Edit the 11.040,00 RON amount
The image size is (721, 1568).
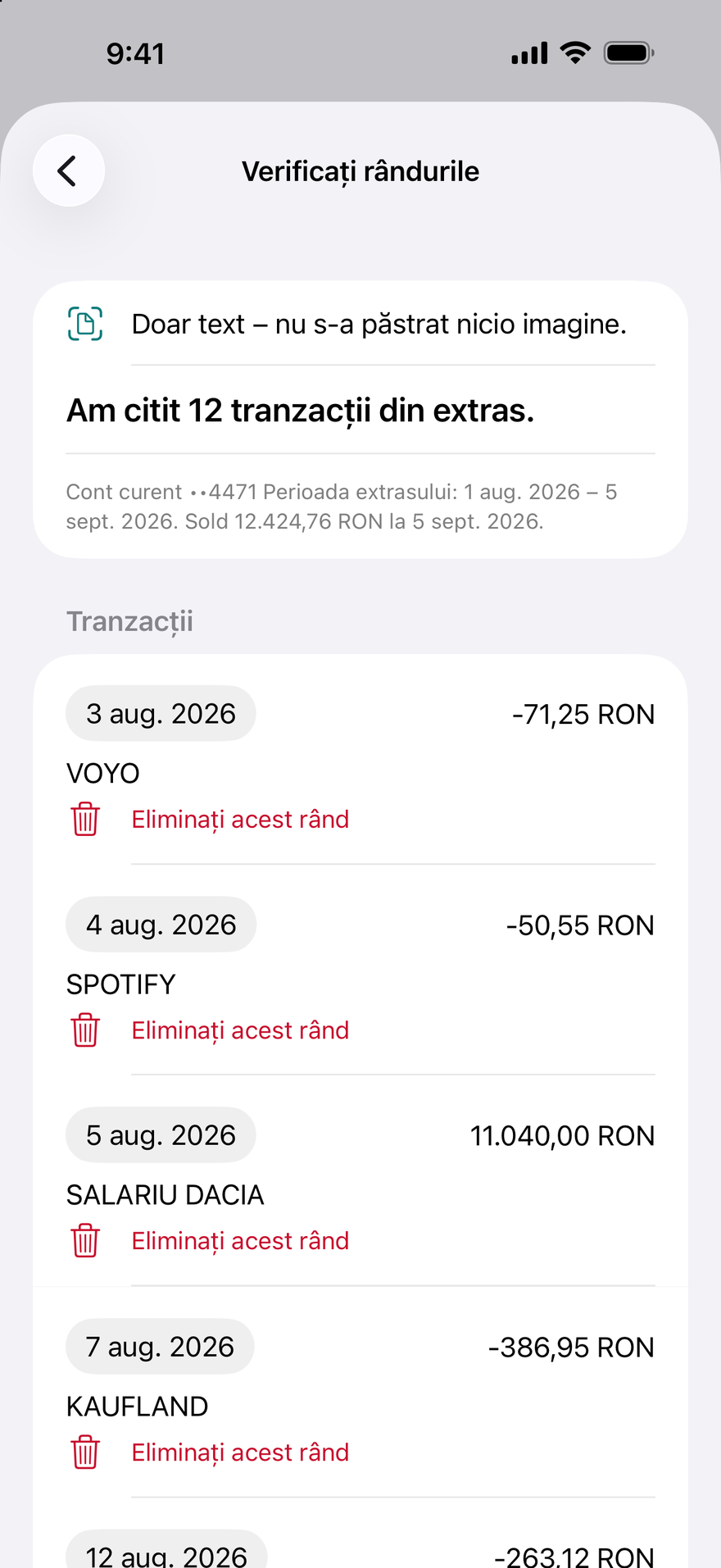(x=562, y=1136)
